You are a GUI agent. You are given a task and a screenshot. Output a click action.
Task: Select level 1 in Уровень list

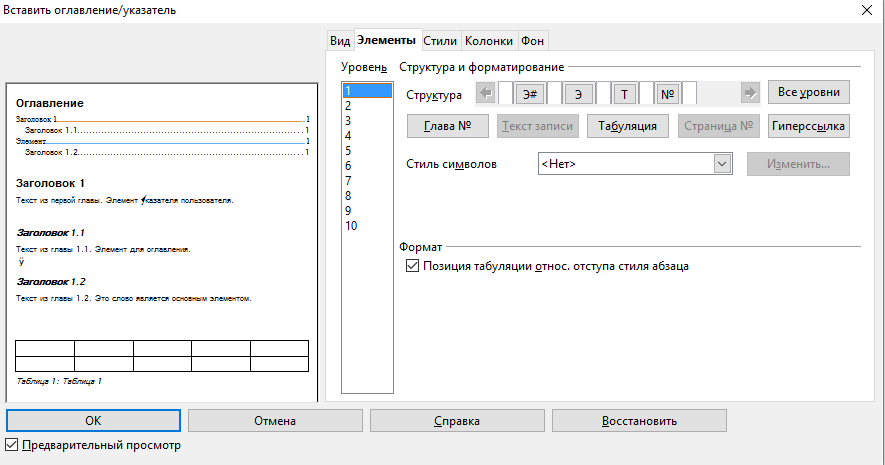pyautogui.click(x=365, y=91)
